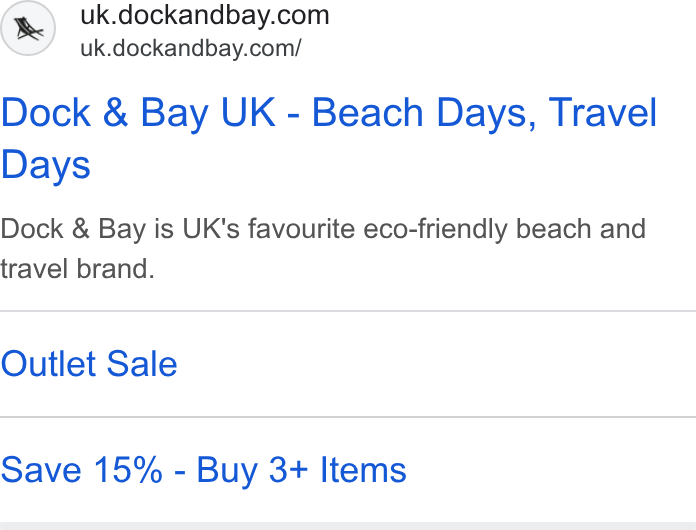This screenshot has height=530, width=696.
Task: Open the uk.dockandbay.com site name
Action: (x=205, y=16)
